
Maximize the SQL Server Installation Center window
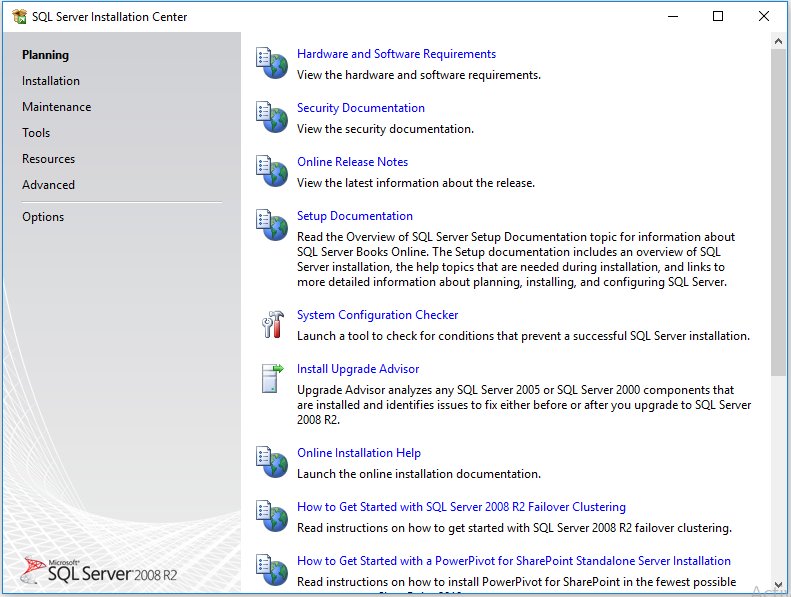pos(718,16)
